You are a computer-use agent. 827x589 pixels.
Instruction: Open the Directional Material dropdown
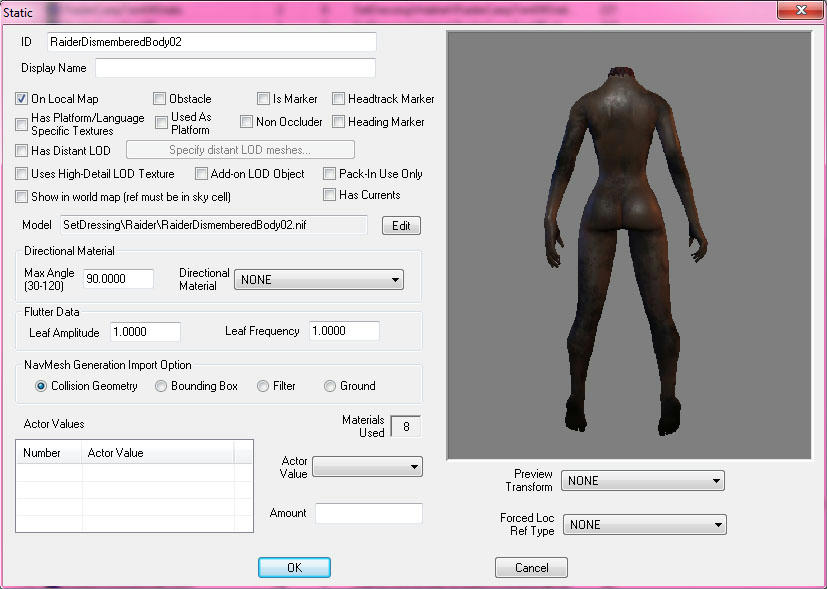click(319, 279)
